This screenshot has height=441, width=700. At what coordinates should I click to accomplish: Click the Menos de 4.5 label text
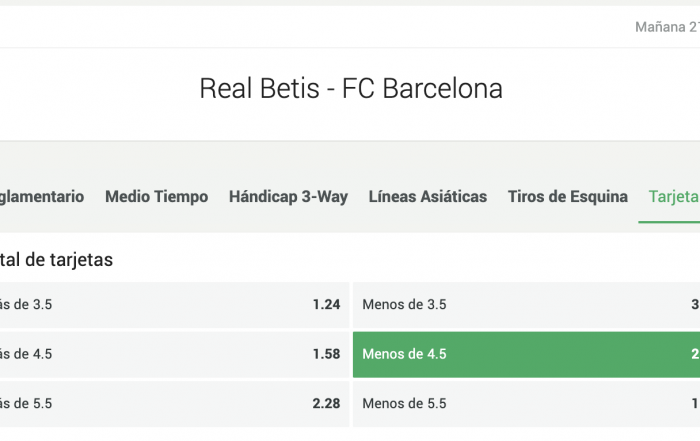click(x=404, y=354)
